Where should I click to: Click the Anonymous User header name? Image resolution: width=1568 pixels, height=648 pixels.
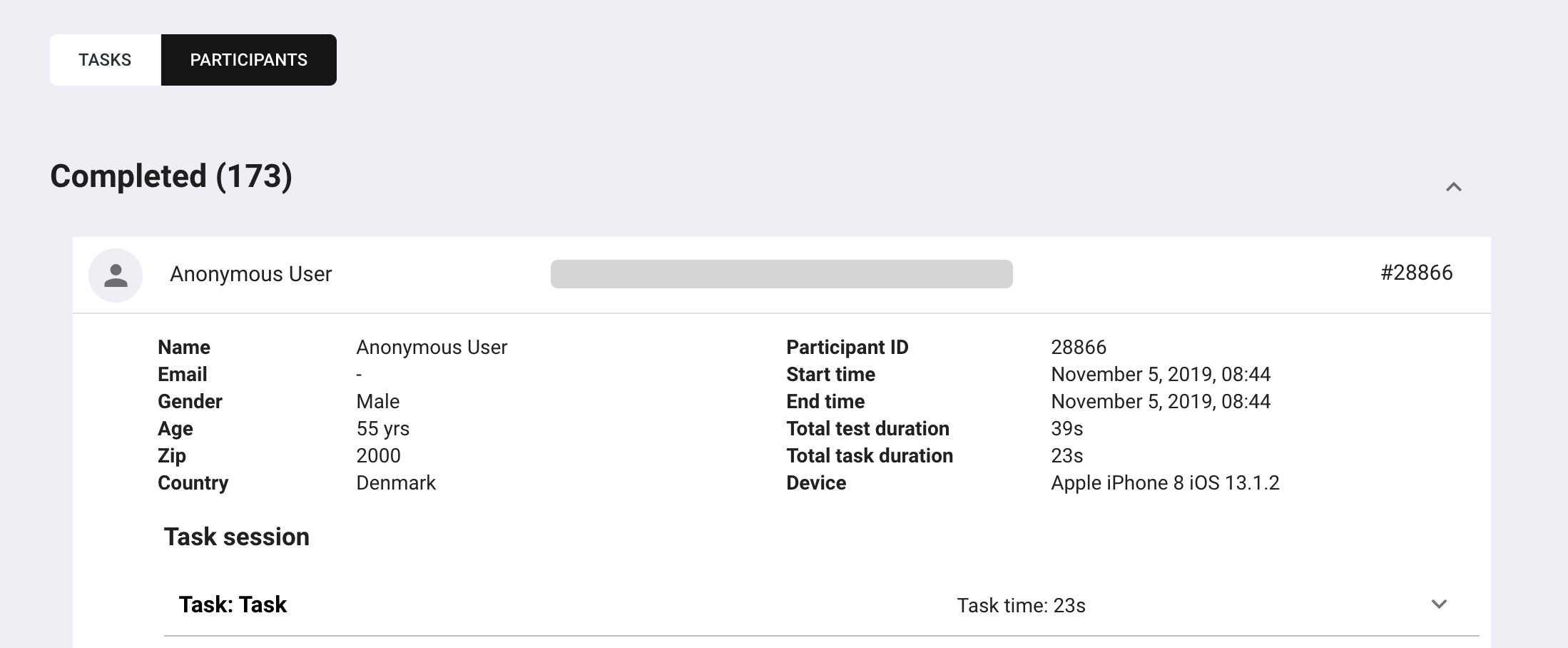point(250,274)
